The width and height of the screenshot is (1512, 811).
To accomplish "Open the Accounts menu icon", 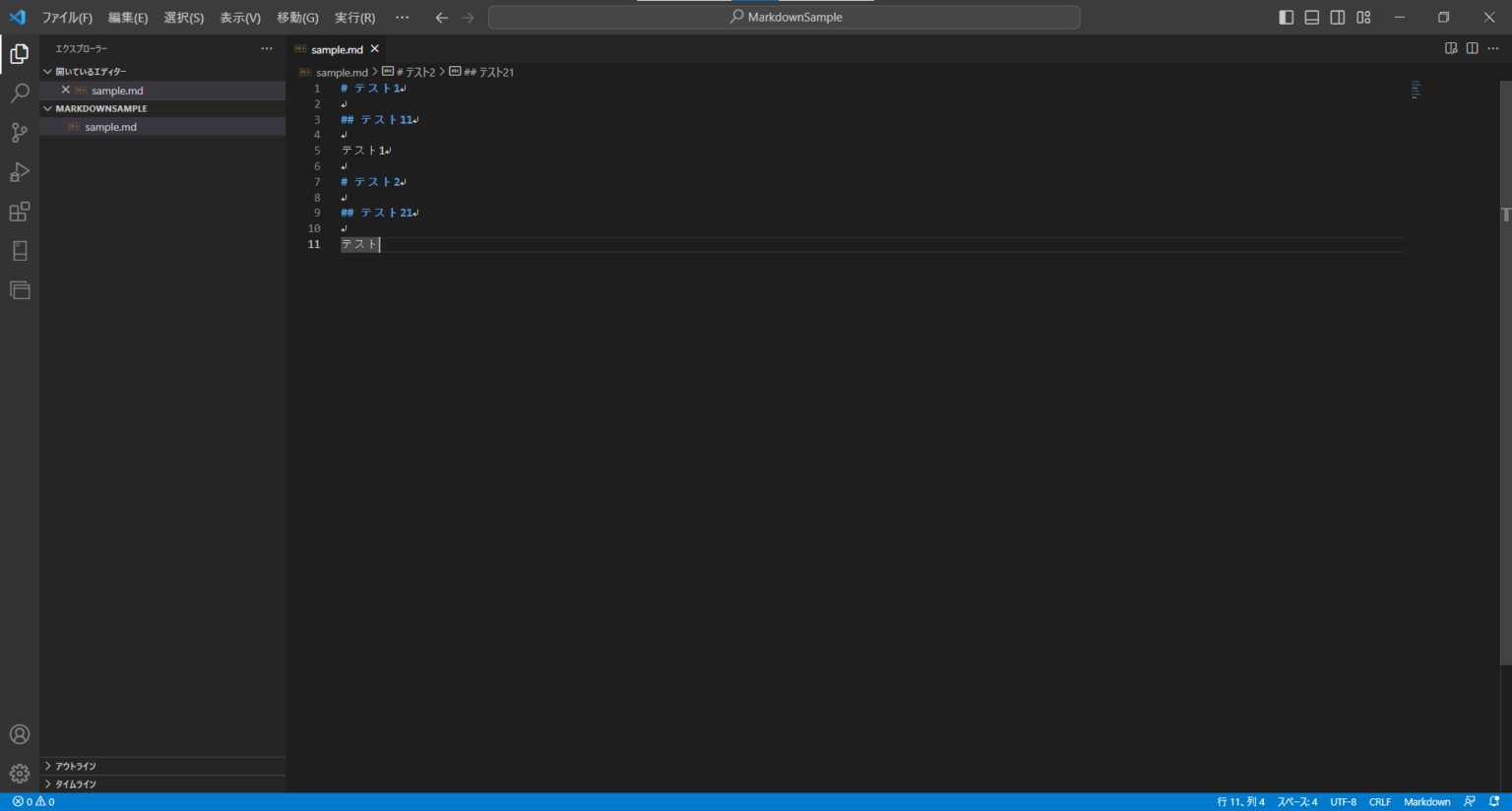I will [20, 734].
